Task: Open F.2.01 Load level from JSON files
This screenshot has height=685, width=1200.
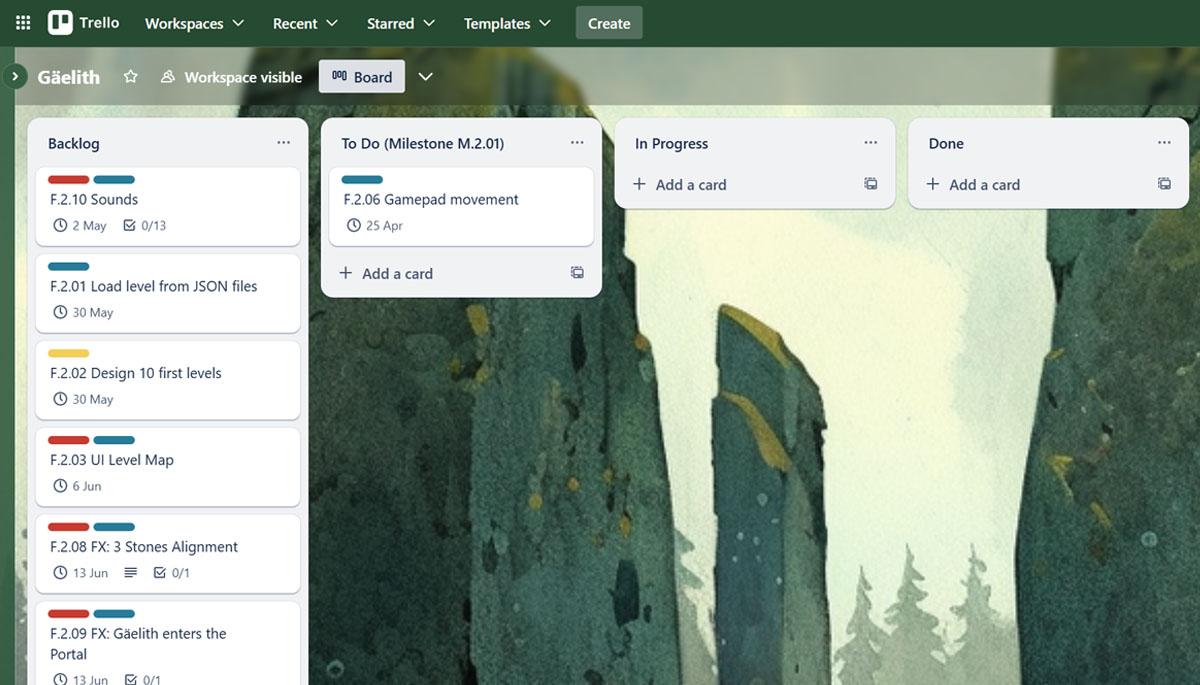Action: coord(168,293)
